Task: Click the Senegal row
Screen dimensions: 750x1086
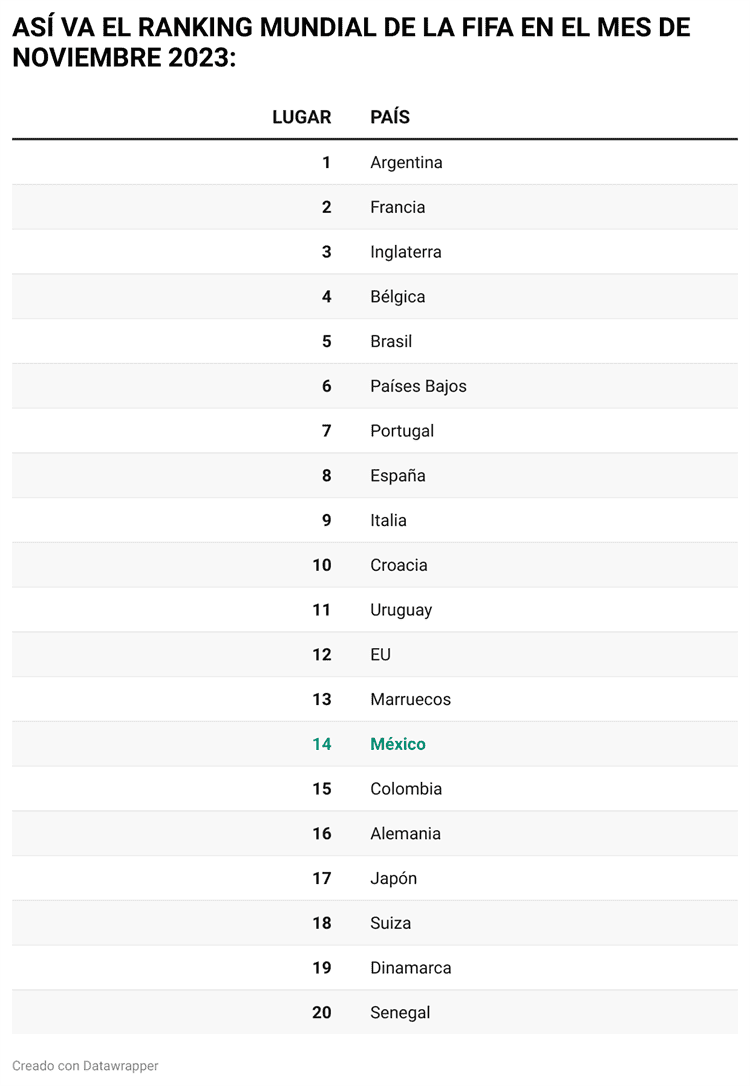Action: pos(375,1013)
